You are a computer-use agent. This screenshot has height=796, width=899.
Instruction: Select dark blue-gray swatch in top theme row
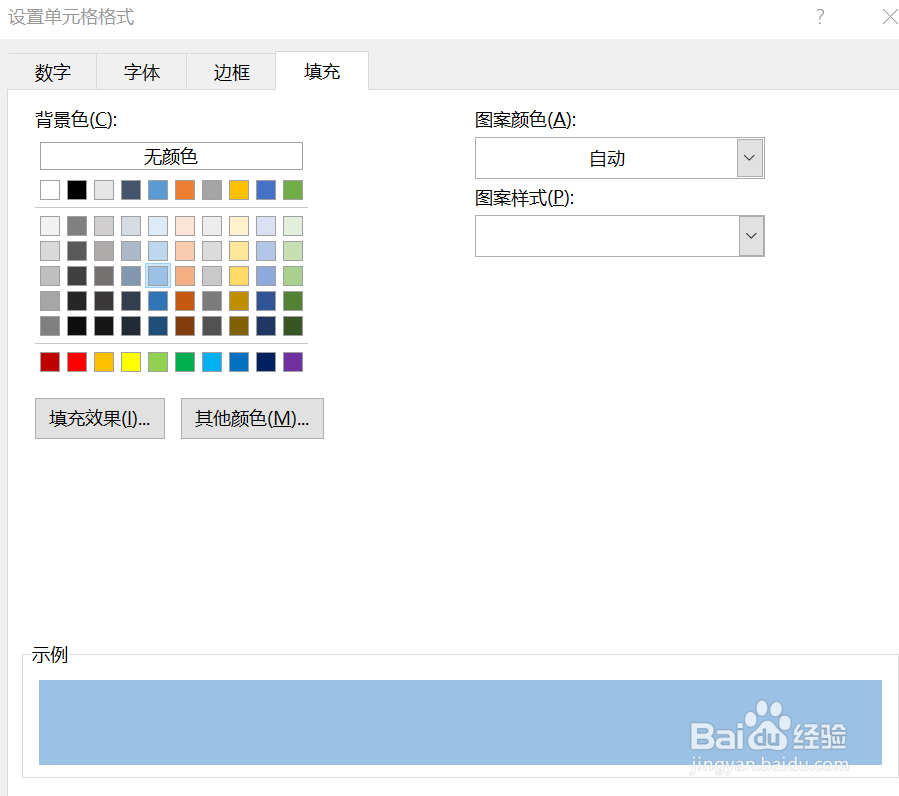coord(131,190)
